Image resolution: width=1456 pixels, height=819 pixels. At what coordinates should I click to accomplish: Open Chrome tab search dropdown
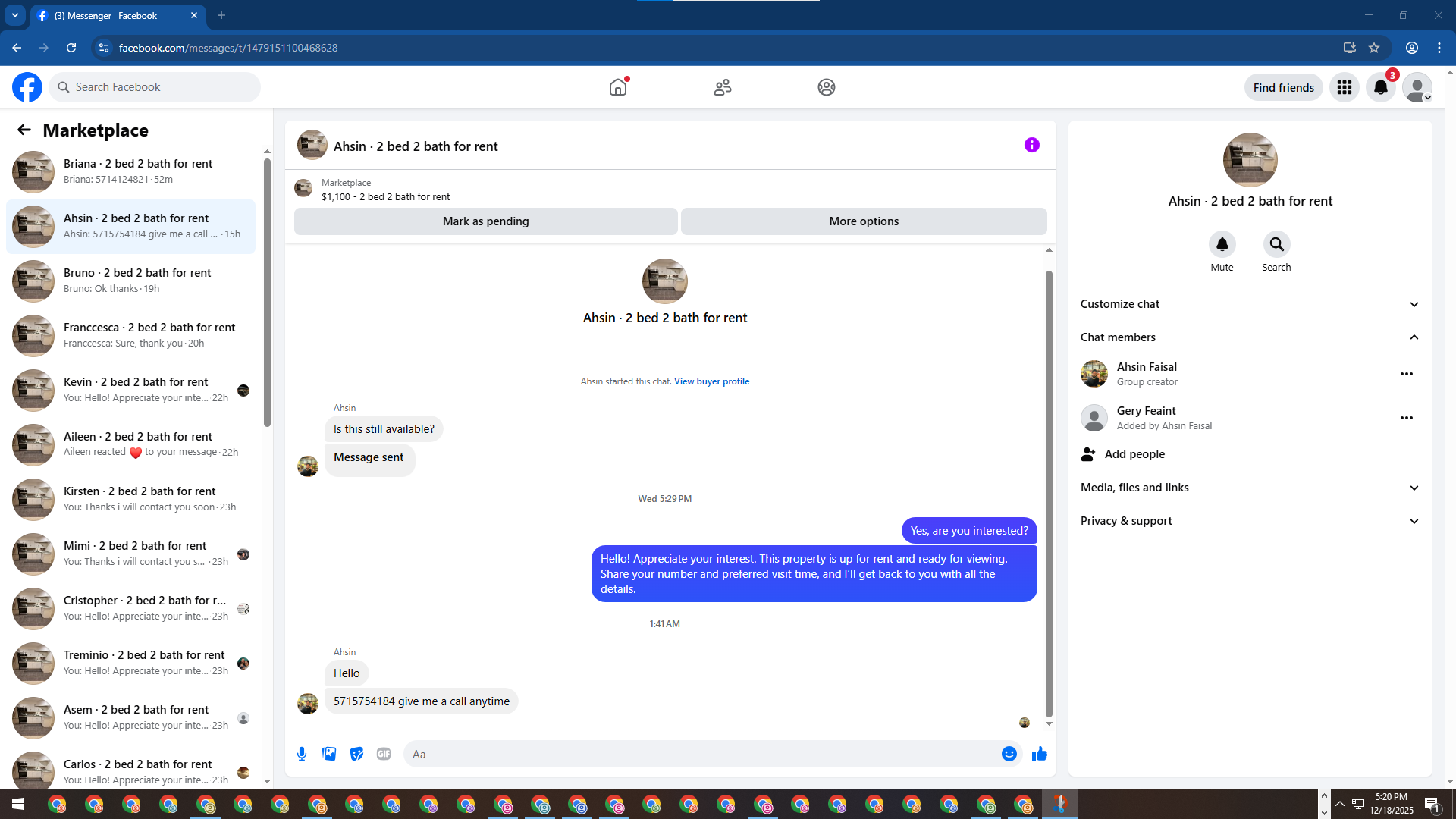(x=15, y=15)
